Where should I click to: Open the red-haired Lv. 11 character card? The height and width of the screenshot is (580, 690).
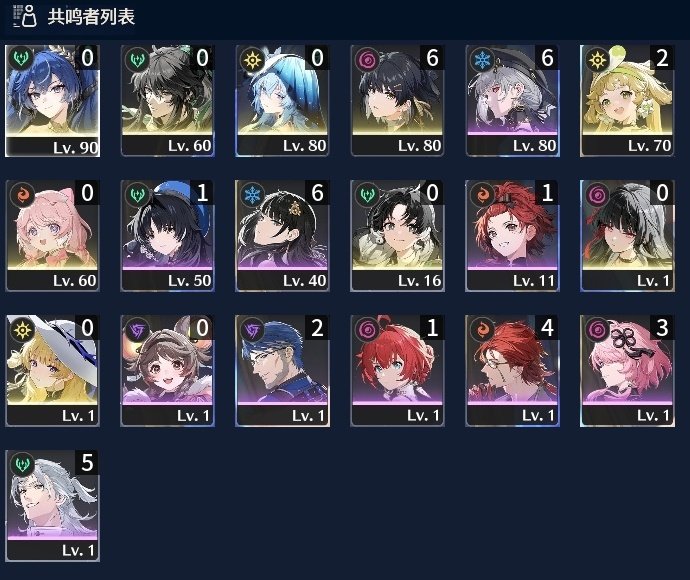(513, 236)
